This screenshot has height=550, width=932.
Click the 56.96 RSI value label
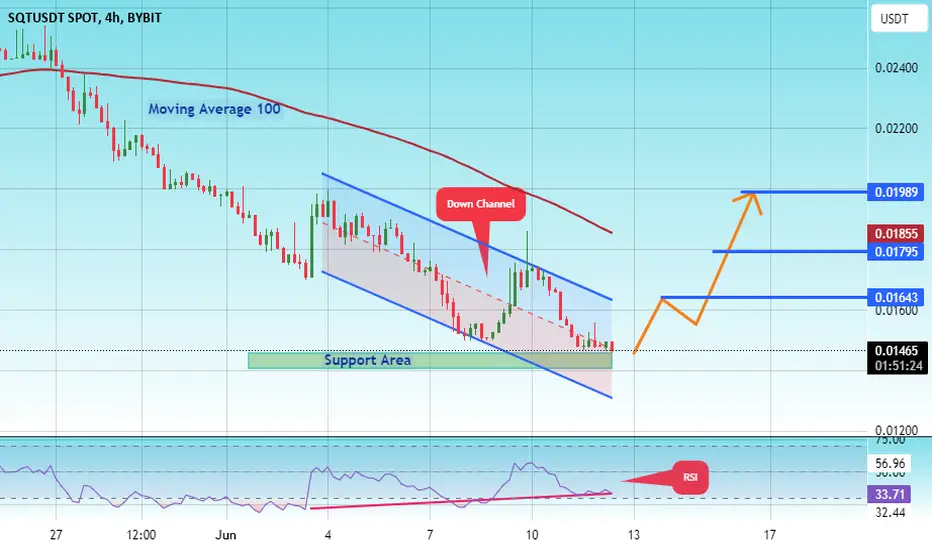[890, 463]
